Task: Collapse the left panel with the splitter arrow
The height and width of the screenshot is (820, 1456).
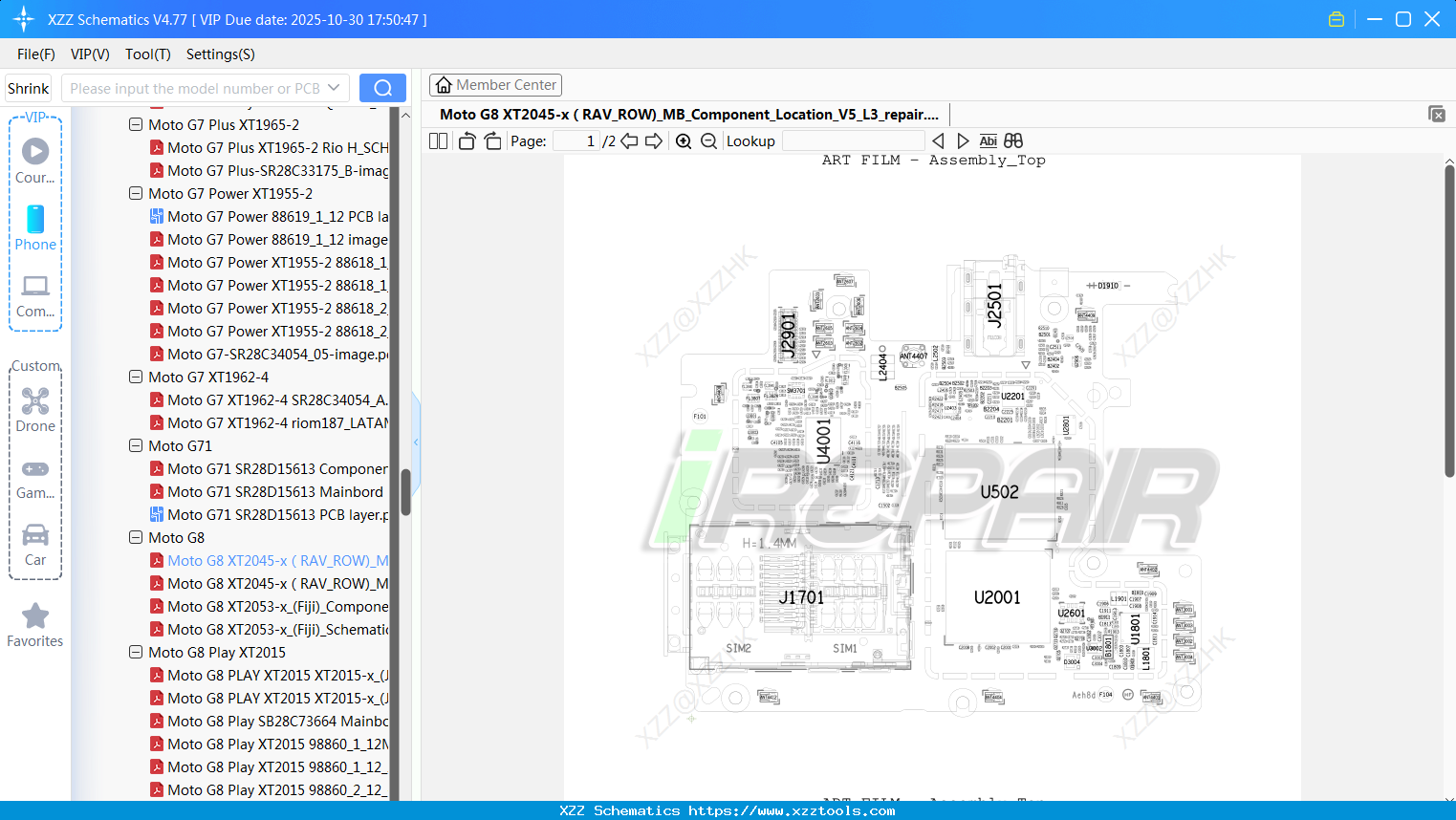Action: point(416,442)
